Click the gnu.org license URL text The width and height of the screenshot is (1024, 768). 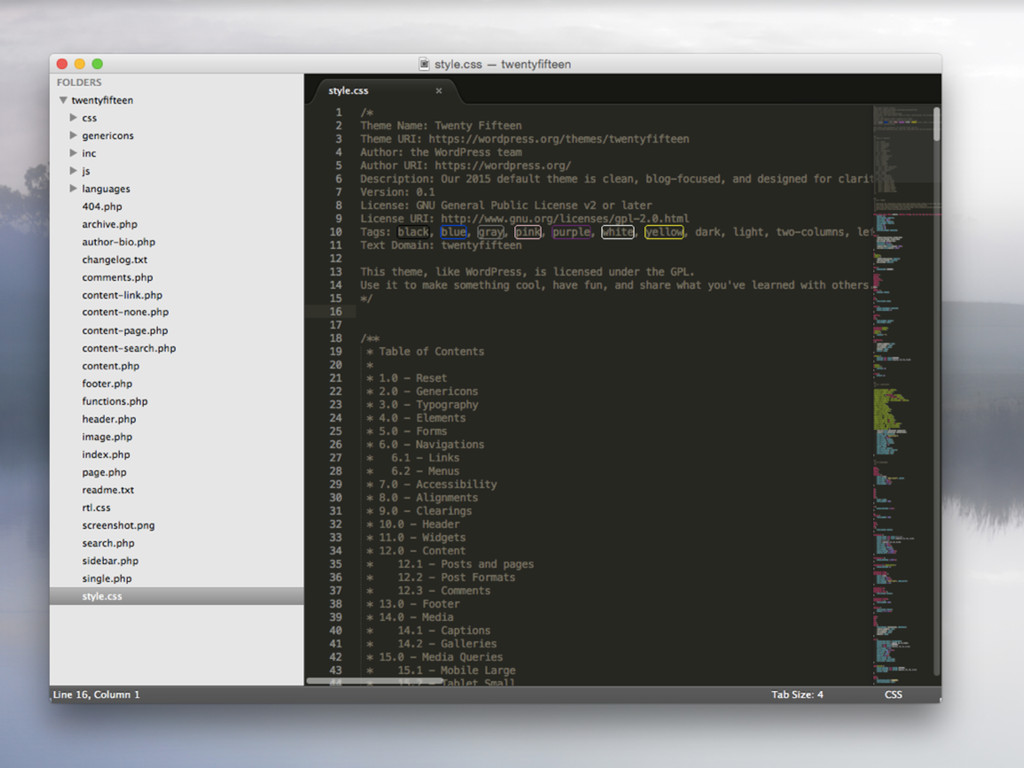(565, 219)
